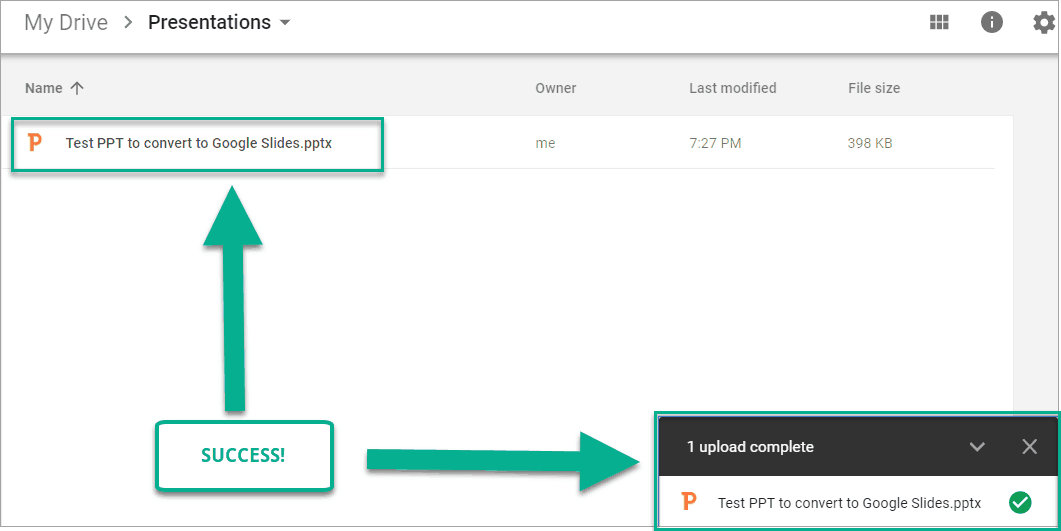1061x531 pixels.
Task: Click the orange PowerPoint icon in file list
Action: coord(36,143)
